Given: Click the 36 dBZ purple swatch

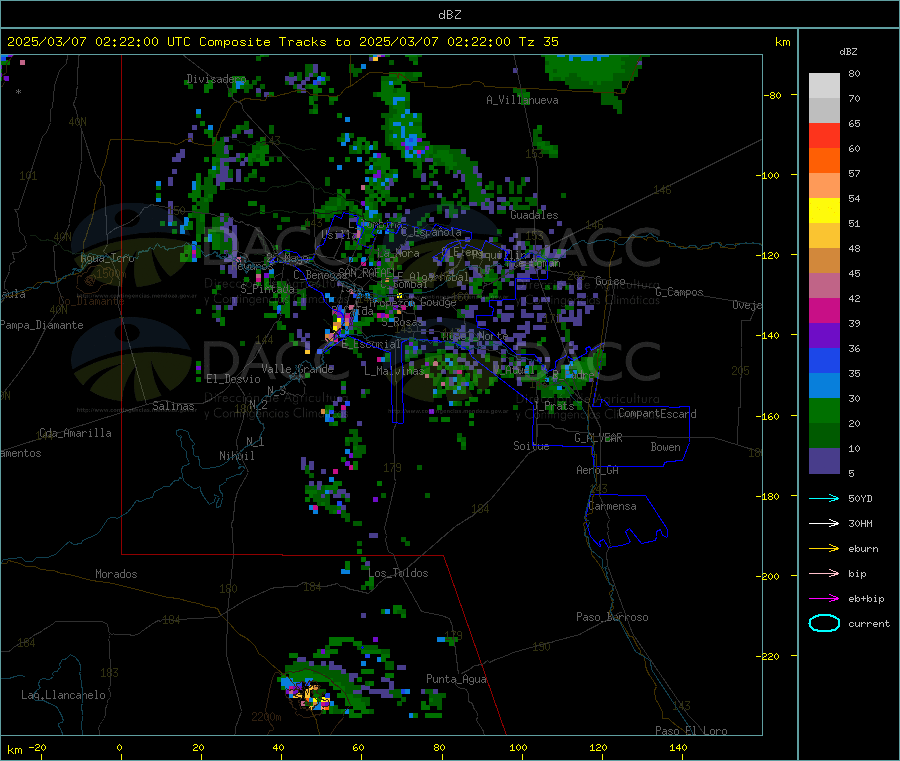Looking at the screenshot, I should pyautogui.click(x=824, y=336).
